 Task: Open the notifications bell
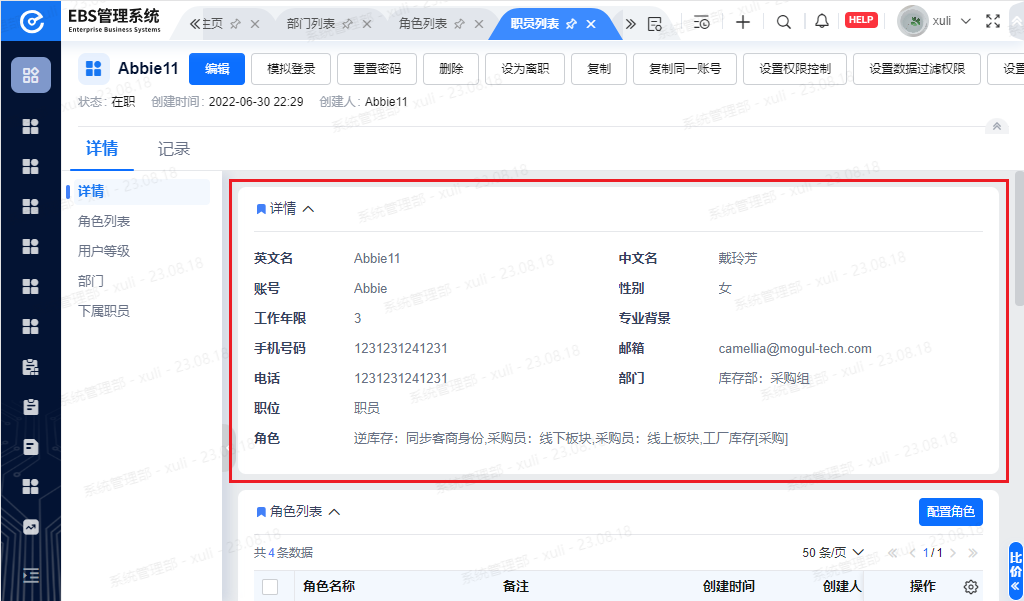click(x=822, y=22)
